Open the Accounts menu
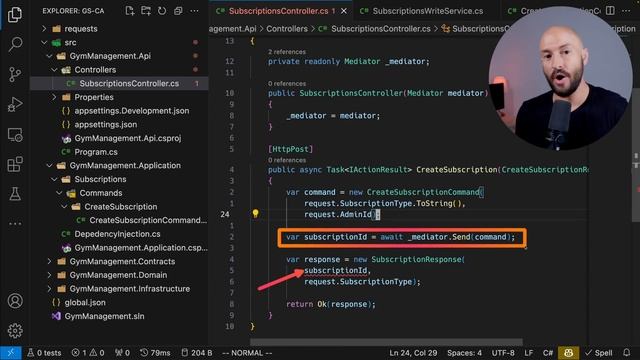This screenshot has height=360, width=640. point(15,301)
